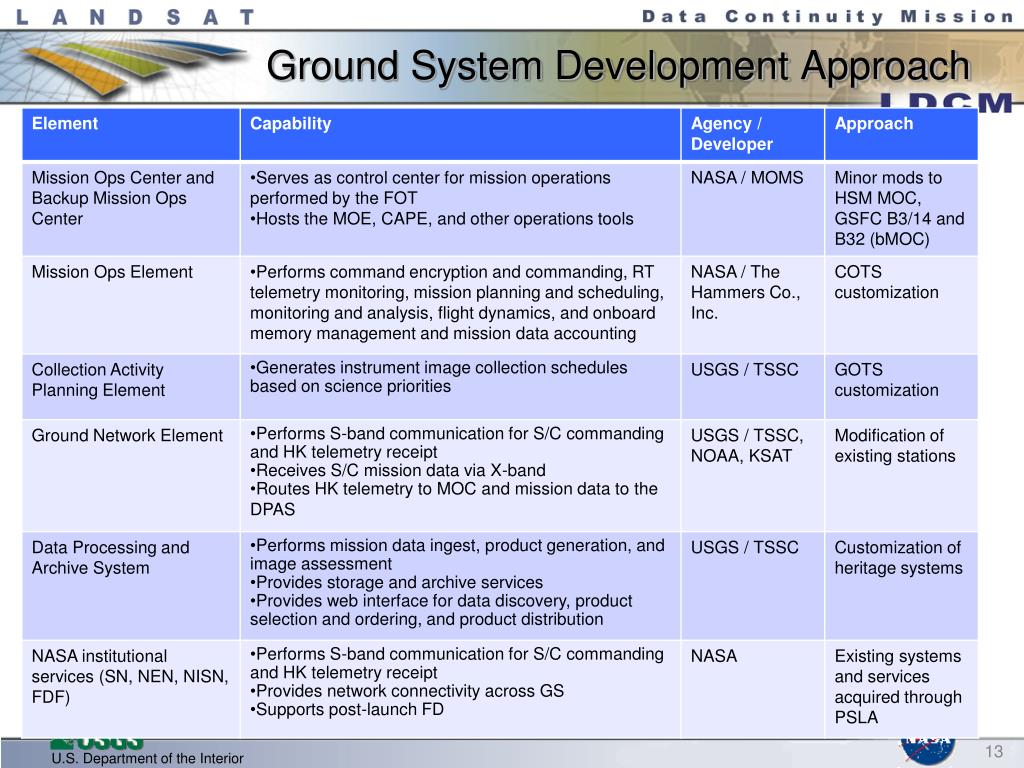Screen dimensions: 1024x768
Task: Click the USGS logo at the bottom left
Action: point(97,744)
